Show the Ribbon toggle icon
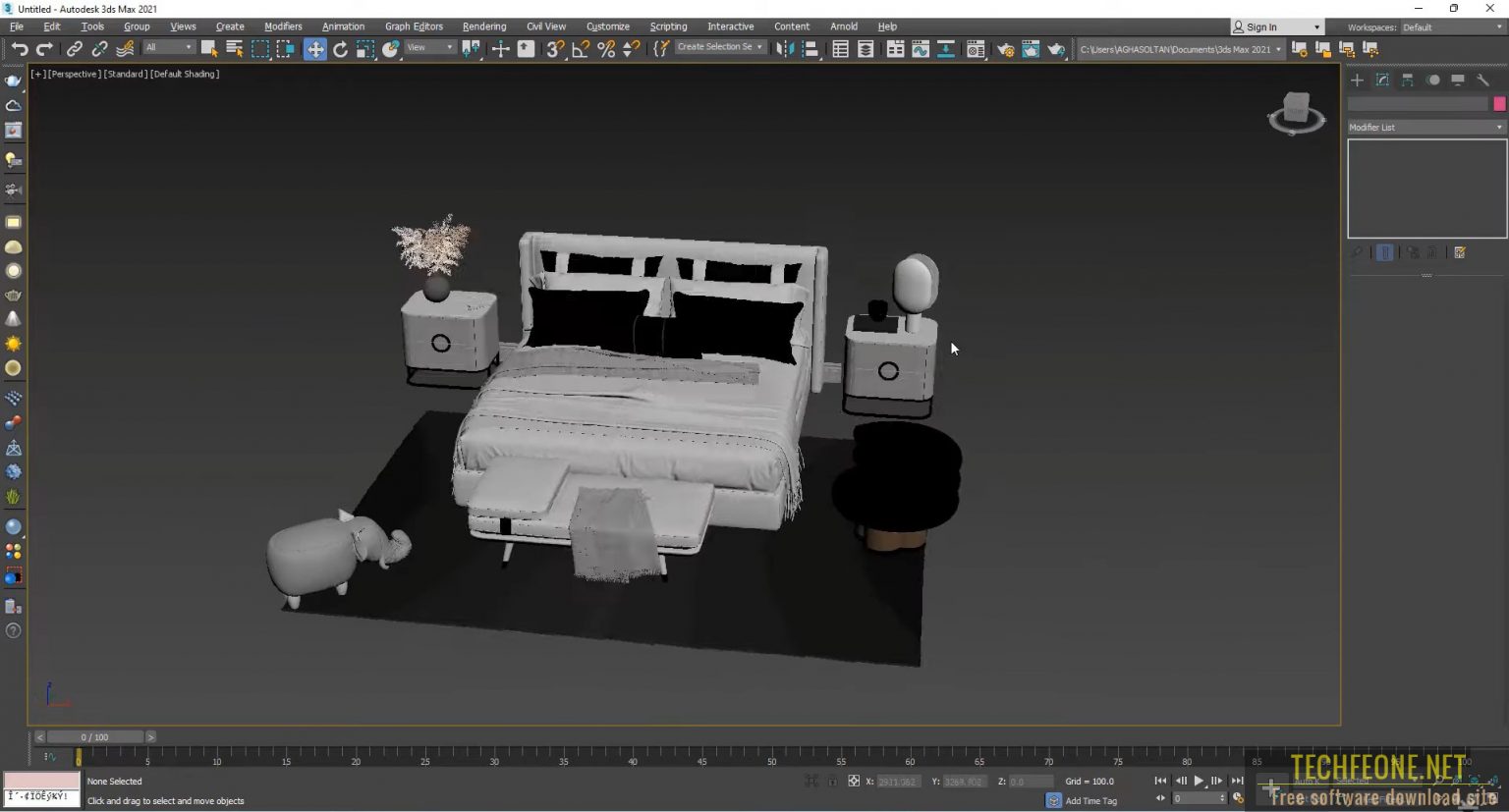 pyautogui.click(x=895, y=49)
